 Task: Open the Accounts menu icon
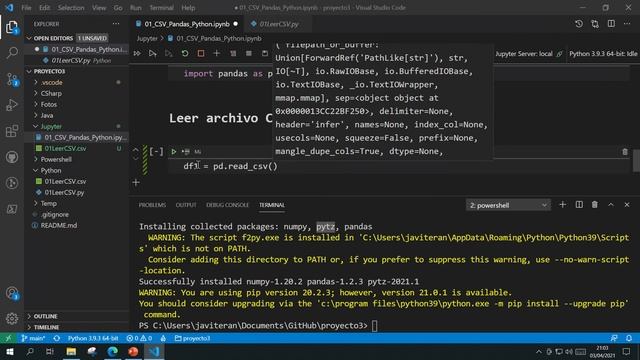point(12,293)
